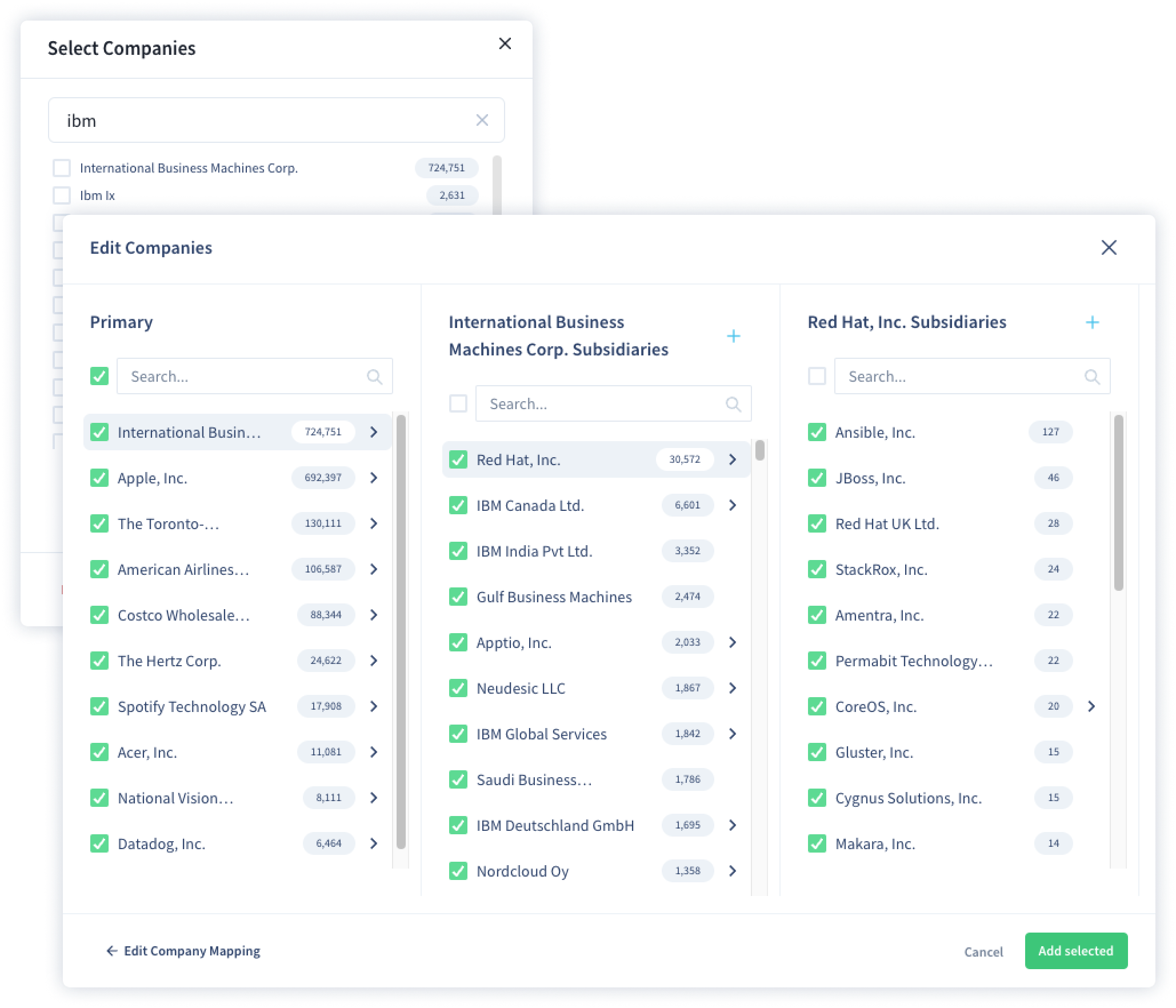
Task: Click the close icon on Edit Companies dialog
Action: pos(1109,247)
